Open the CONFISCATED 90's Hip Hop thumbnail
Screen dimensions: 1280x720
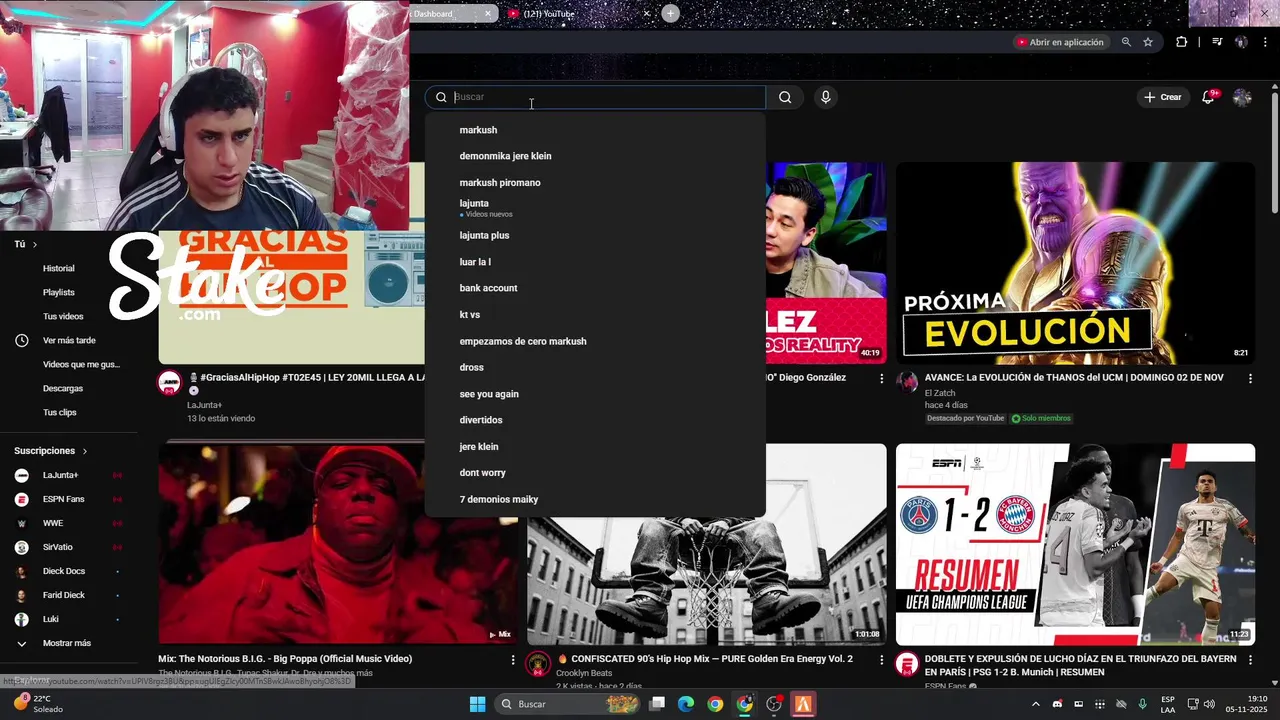point(706,580)
